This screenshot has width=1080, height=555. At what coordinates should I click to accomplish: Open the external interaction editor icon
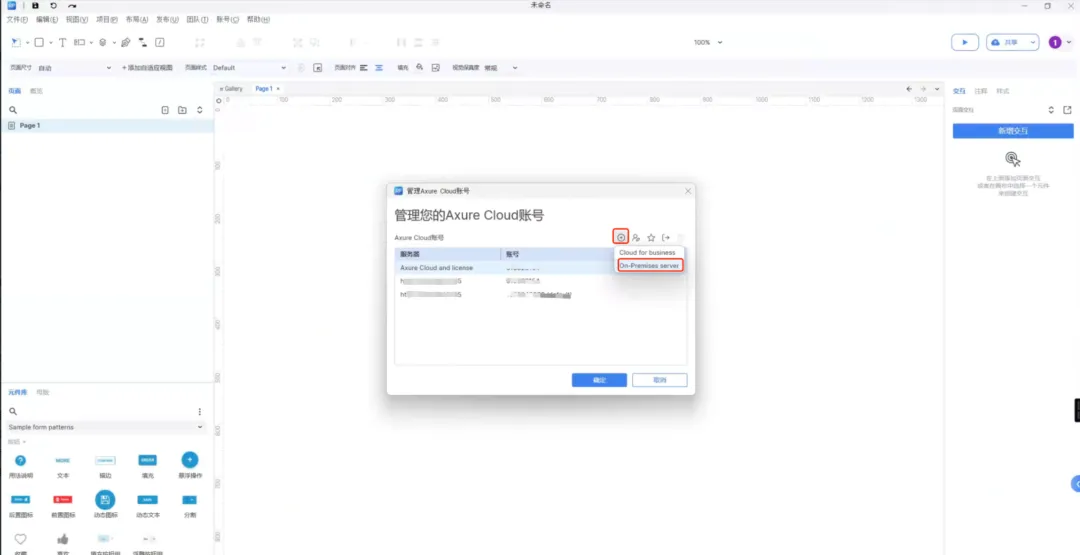1068,109
